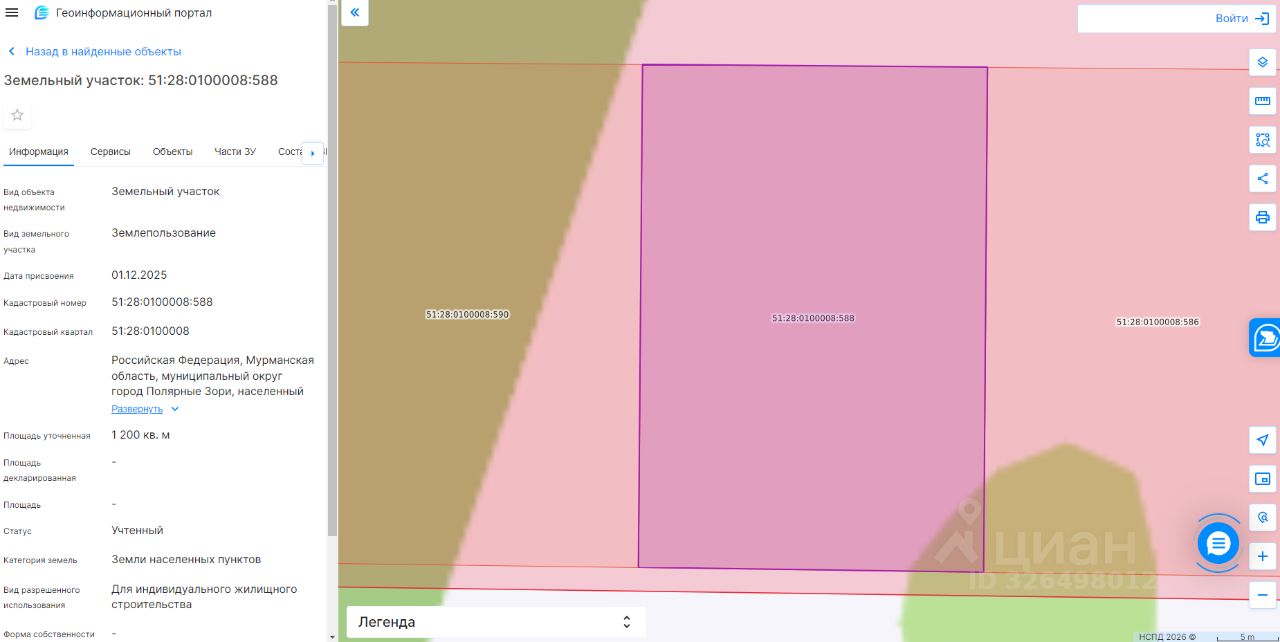The width and height of the screenshot is (1280, 642).
Task: Print the map with printer icon
Action: tap(1262, 218)
